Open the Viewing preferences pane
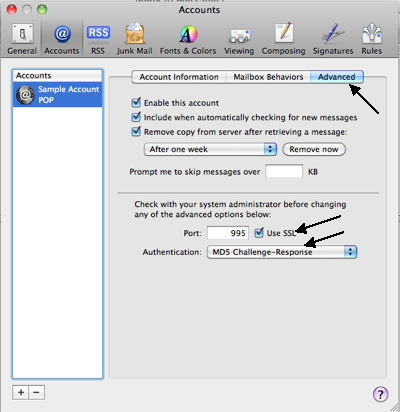This screenshot has height=412, width=400. (239, 39)
